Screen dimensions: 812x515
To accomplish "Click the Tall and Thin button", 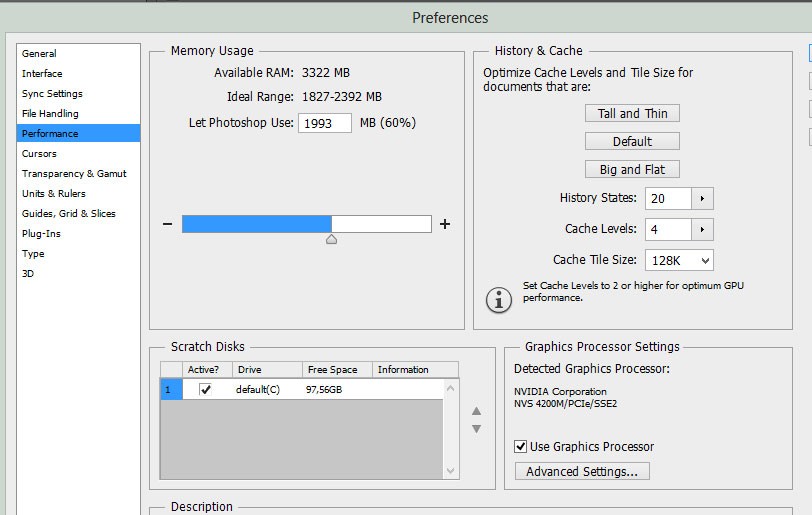I will (x=632, y=113).
